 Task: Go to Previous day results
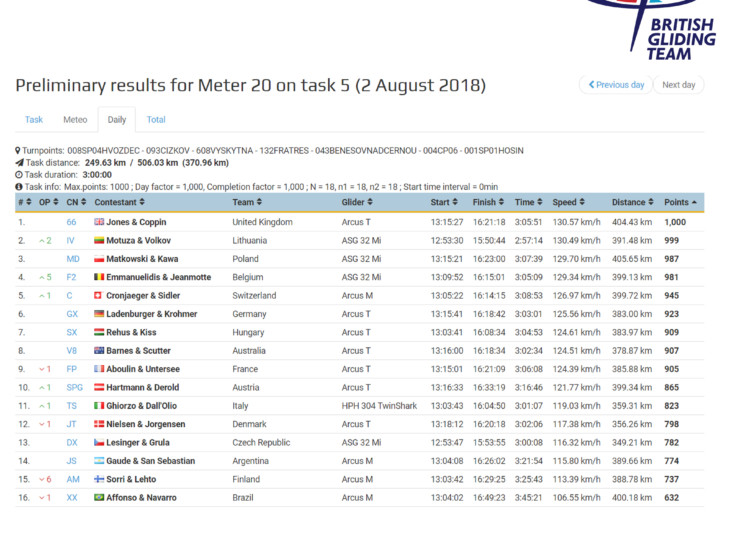(x=614, y=85)
